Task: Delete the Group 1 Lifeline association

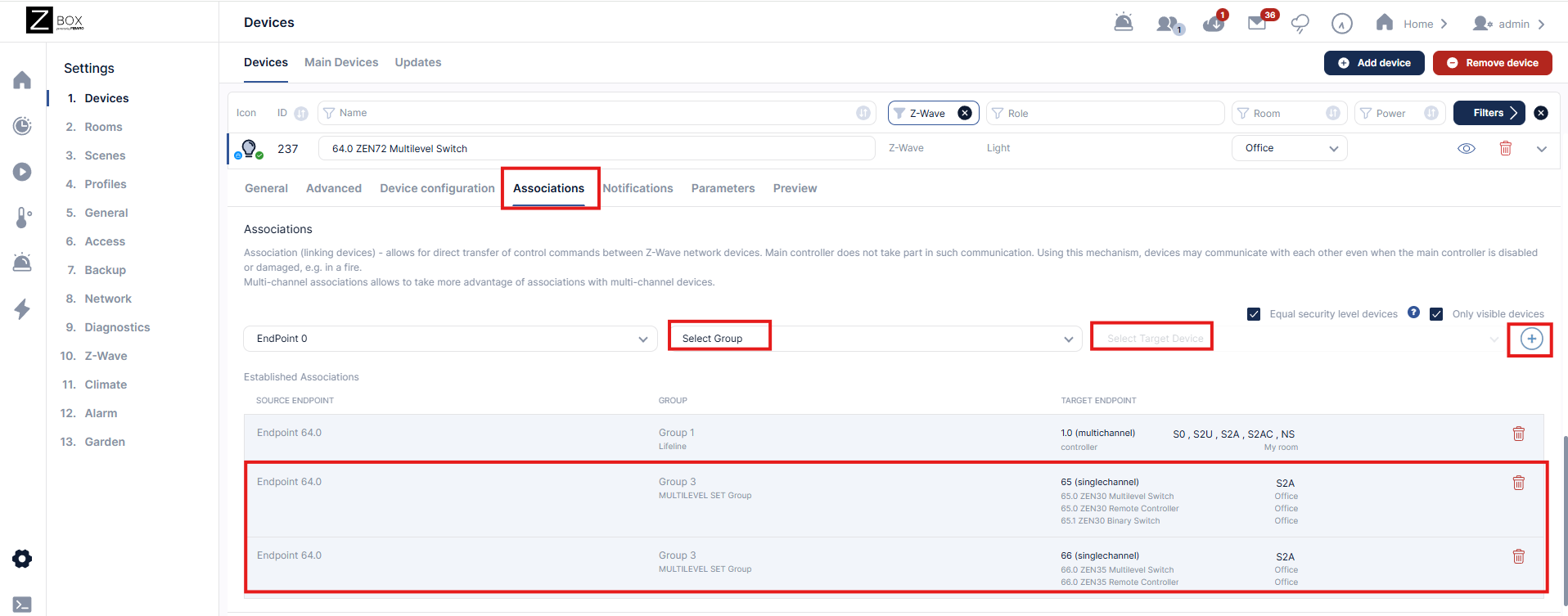Action: [1519, 434]
